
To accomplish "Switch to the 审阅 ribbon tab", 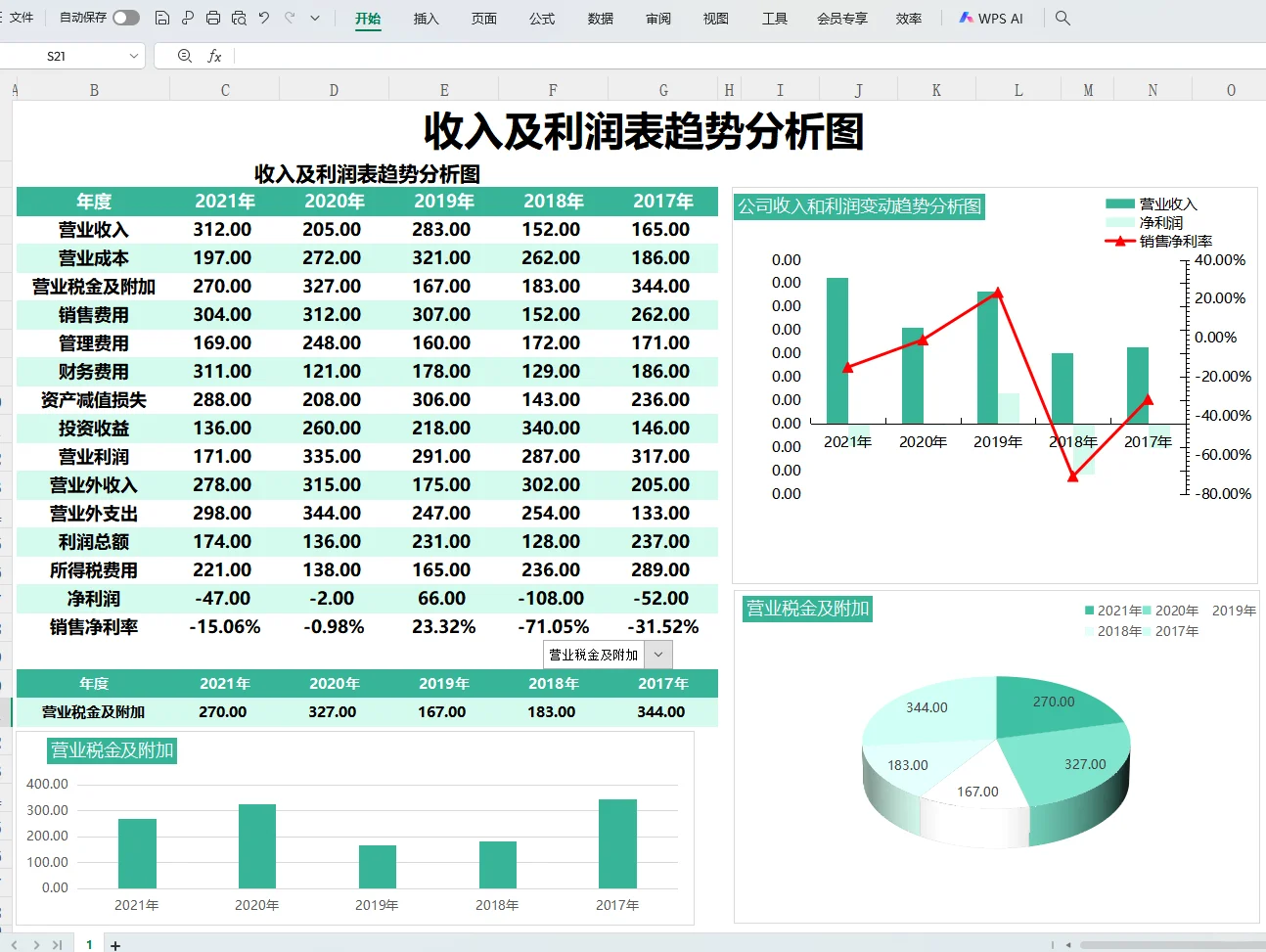I will pos(658,19).
